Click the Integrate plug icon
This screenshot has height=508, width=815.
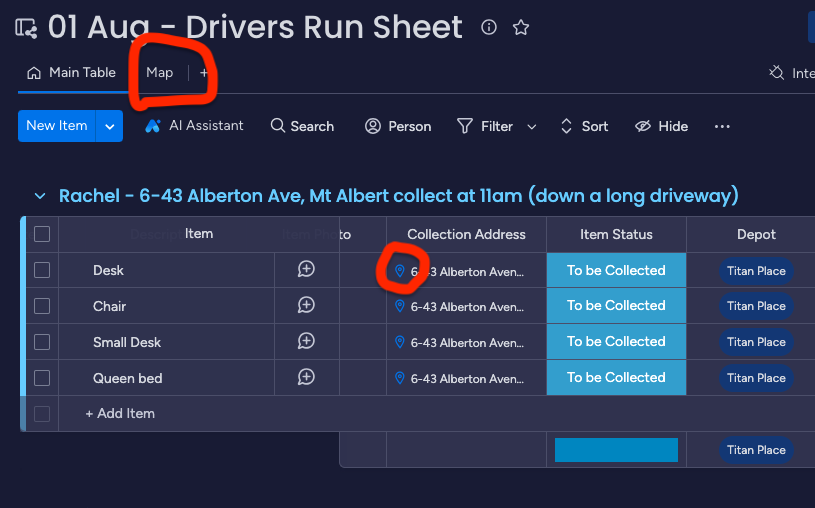click(776, 73)
